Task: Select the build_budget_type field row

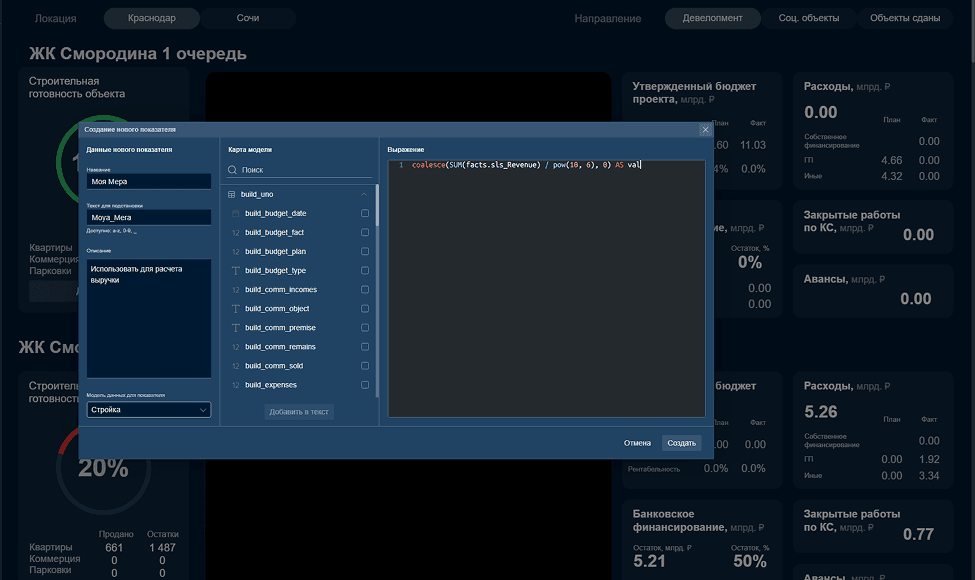Action: pyautogui.click(x=300, y=270)
